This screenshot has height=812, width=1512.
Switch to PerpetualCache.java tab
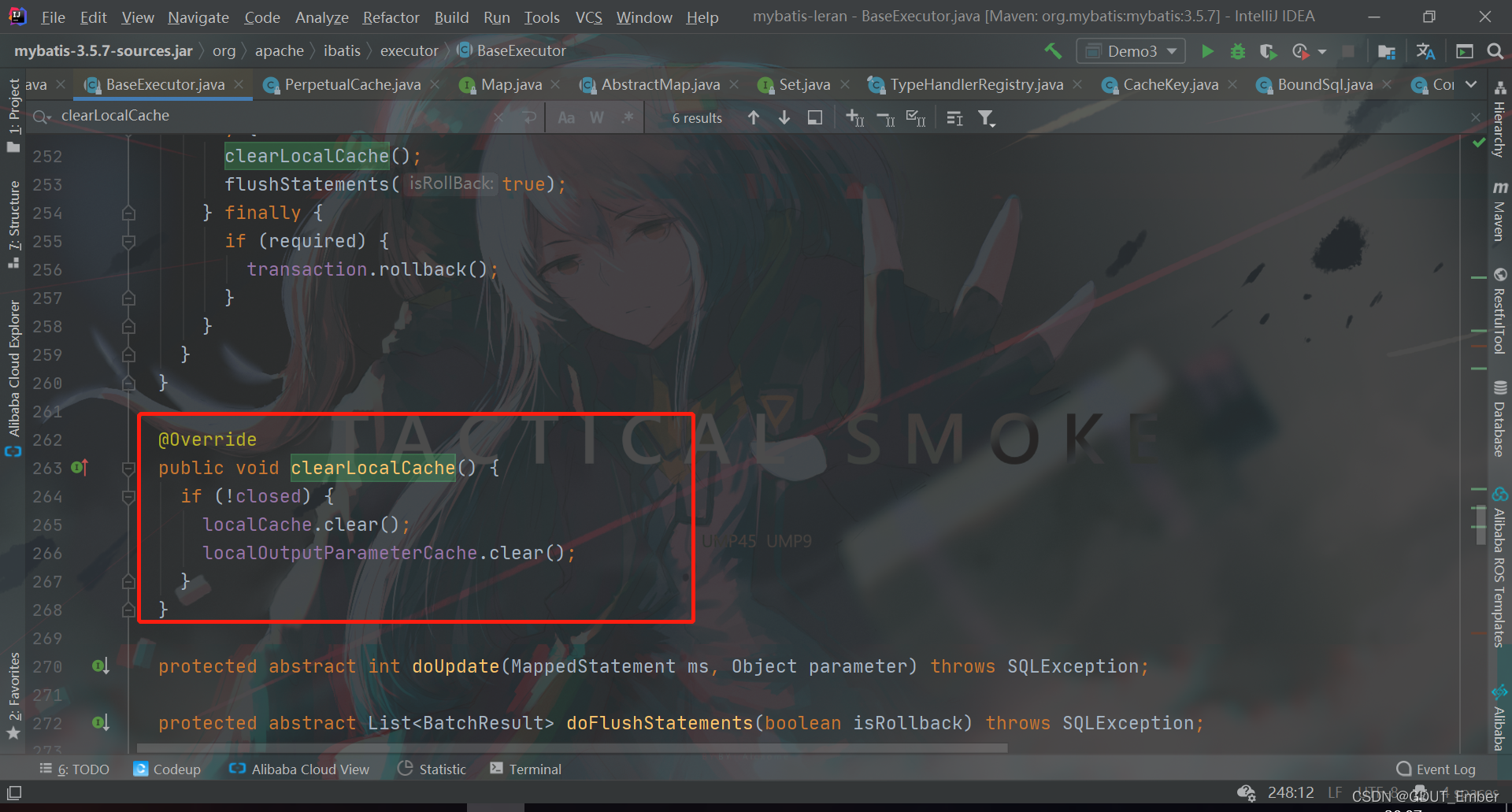[x=352, y=84]
